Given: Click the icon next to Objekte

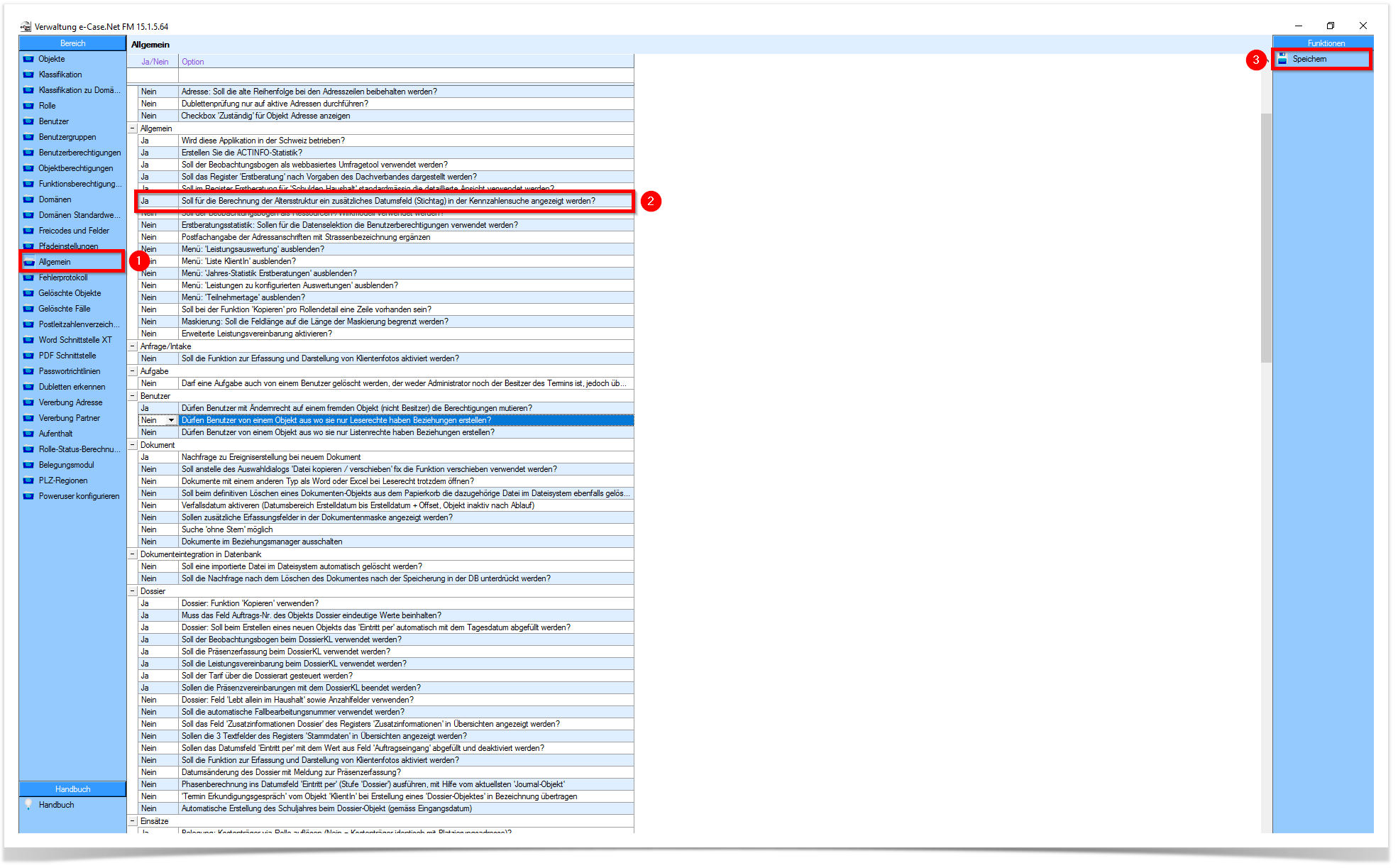Looking at the screenshot, I should (28, 59).
